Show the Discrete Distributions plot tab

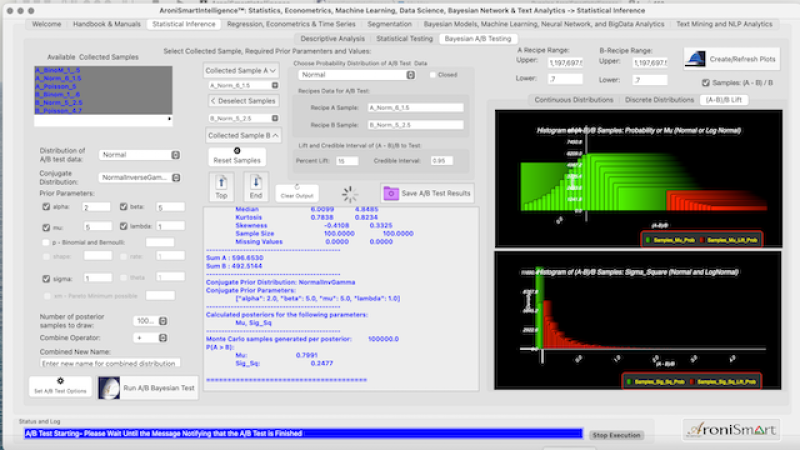659,100
